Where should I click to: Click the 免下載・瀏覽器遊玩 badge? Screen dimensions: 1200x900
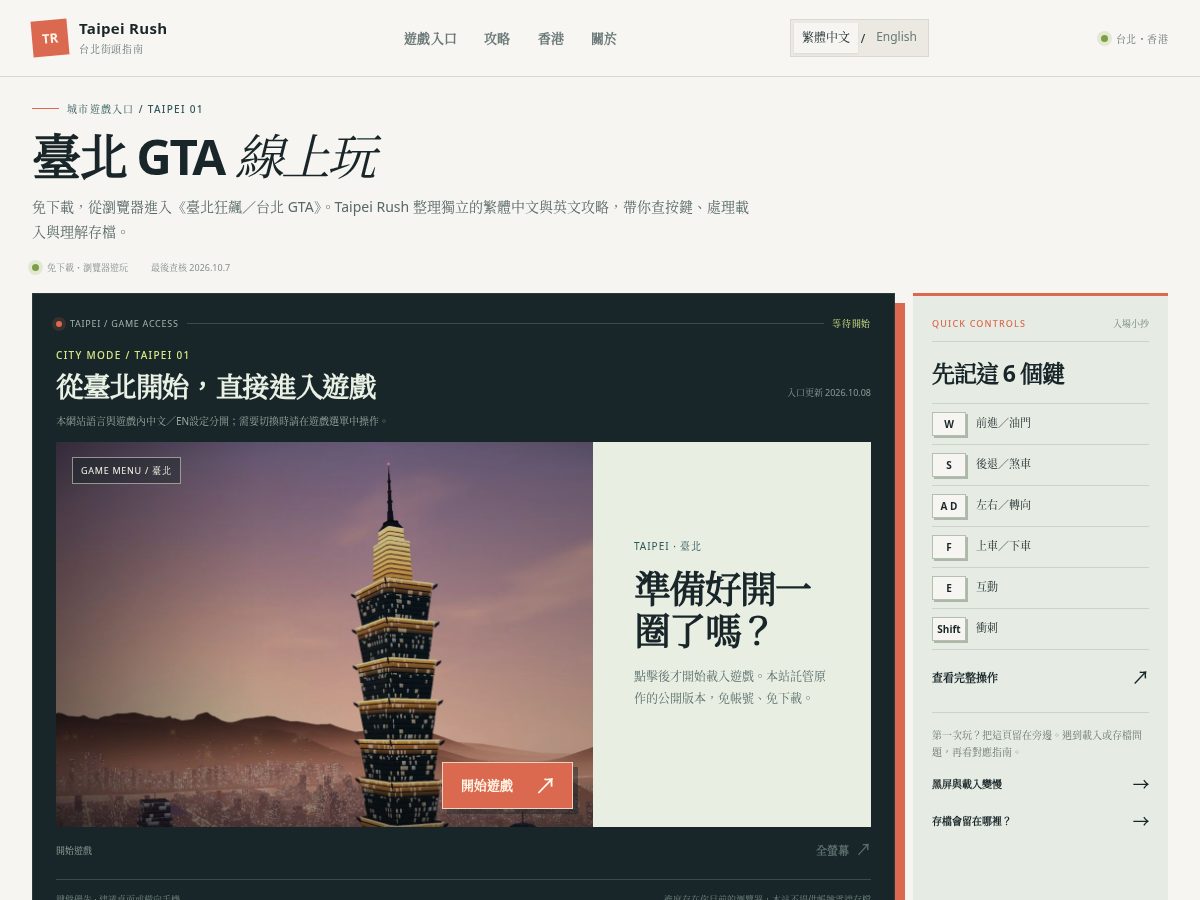79,267
